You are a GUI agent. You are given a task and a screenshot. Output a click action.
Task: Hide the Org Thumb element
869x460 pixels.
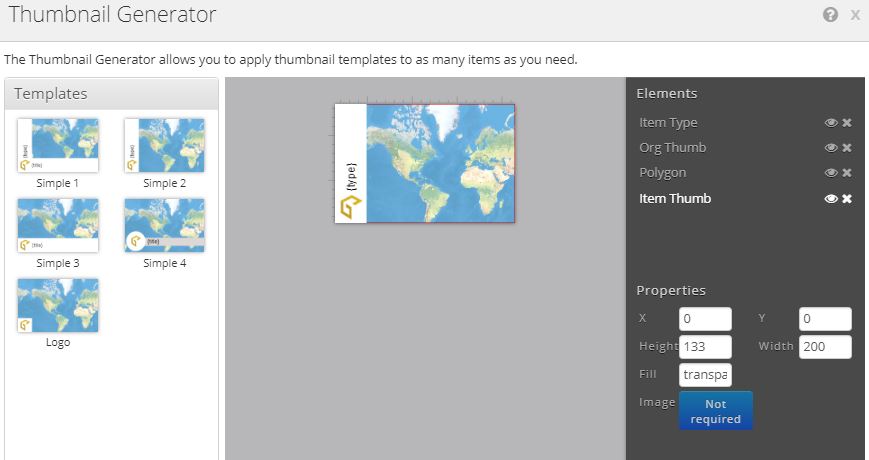(x=830, y=148)
